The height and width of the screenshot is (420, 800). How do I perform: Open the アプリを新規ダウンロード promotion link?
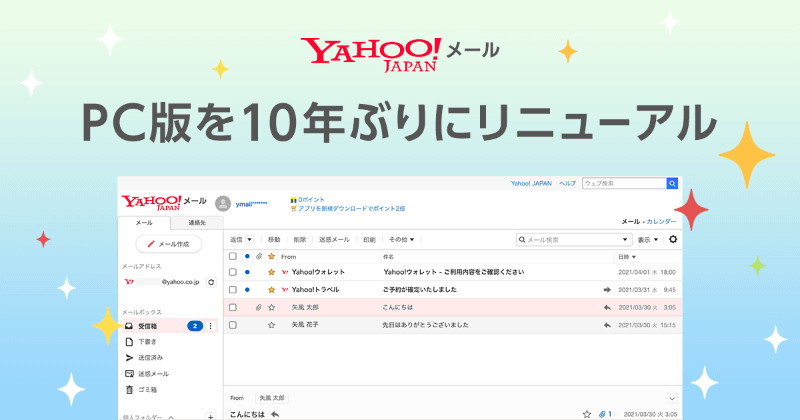pyautogui.click(x=352, y=208)
